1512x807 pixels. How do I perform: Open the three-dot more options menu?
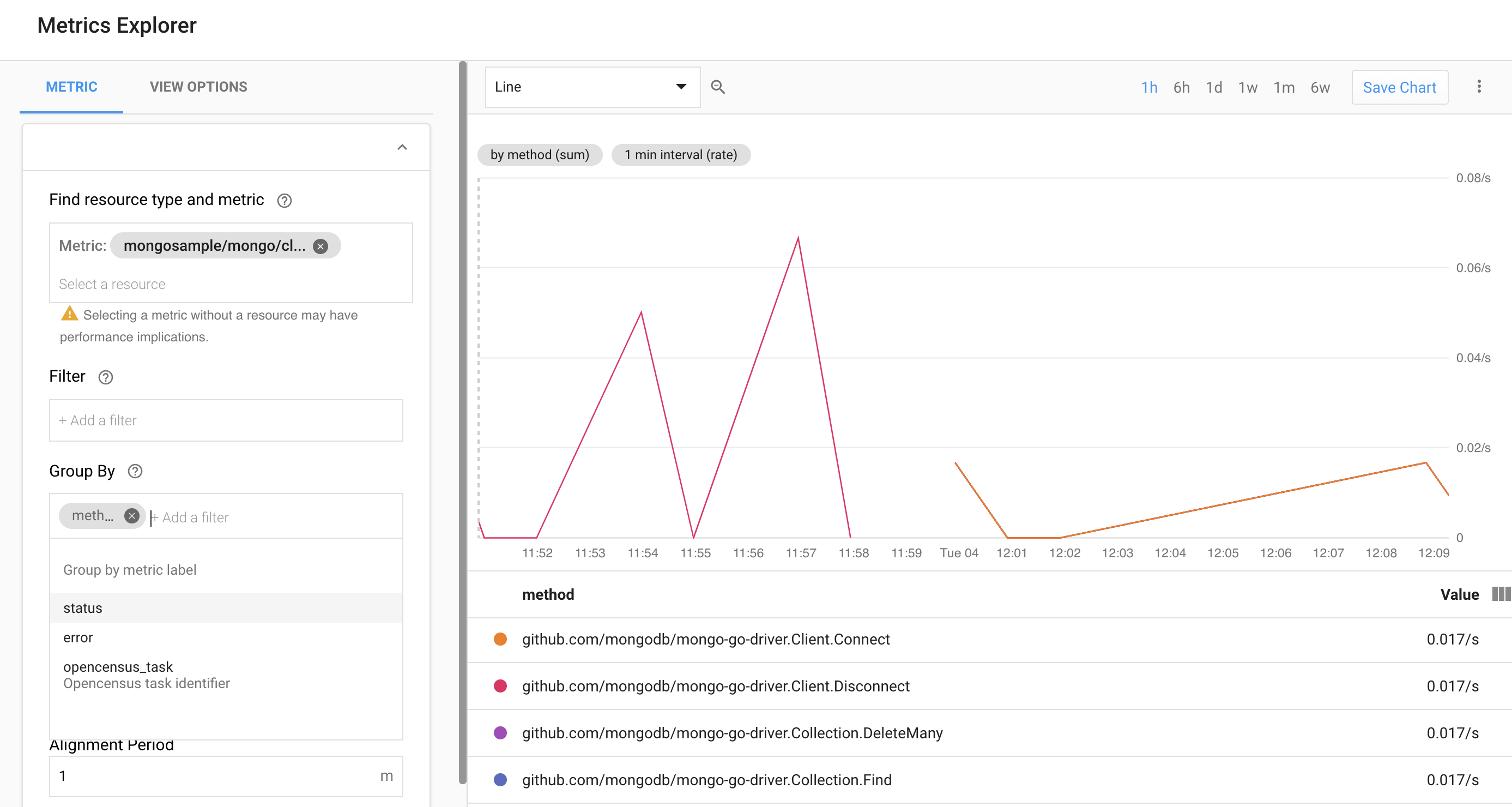[x=1479, y=87]
